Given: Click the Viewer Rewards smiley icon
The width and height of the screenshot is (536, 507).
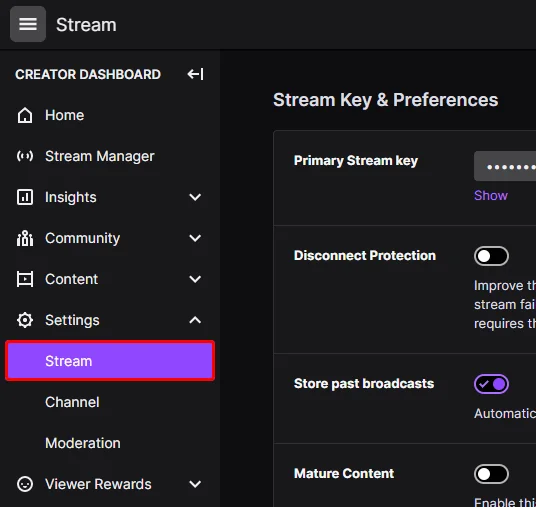Looking at the screenshot, I should tap(25, 484).
